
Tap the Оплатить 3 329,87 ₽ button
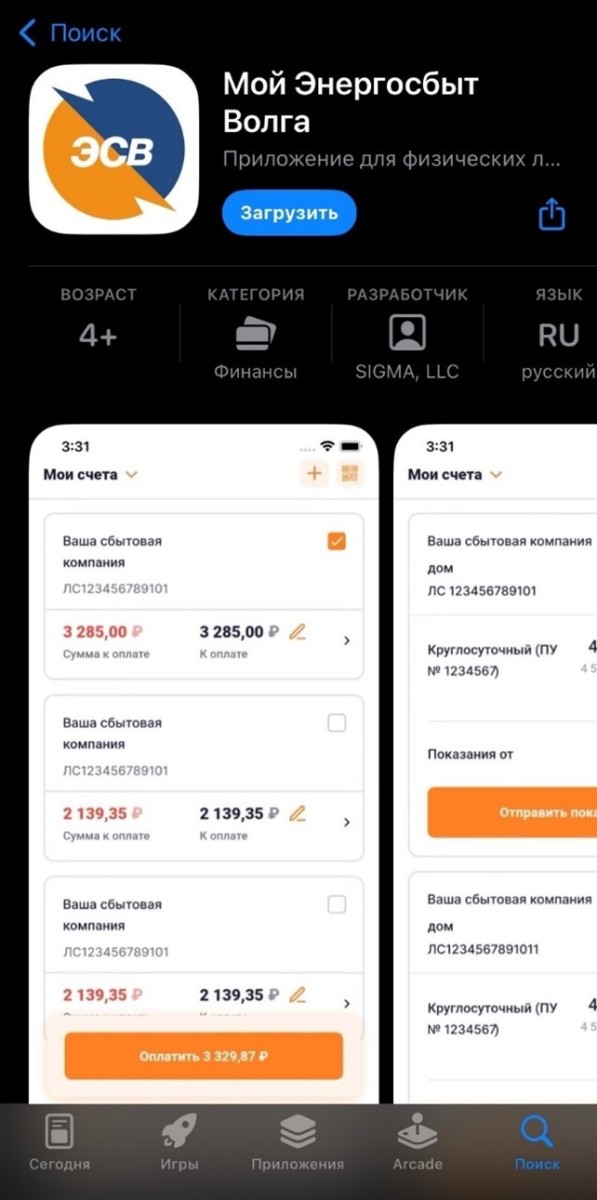point(204,1056)
